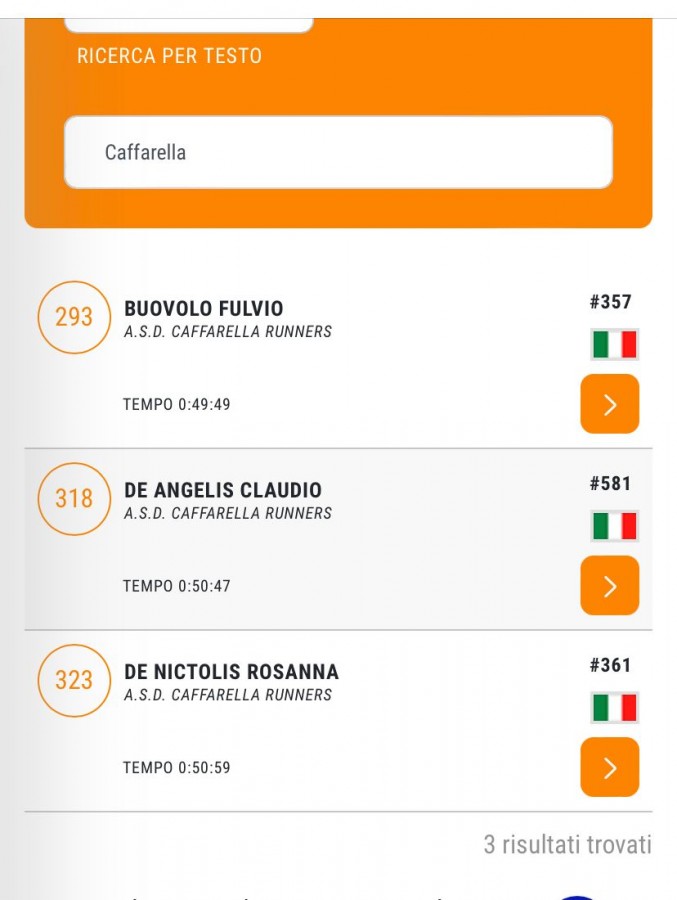Open runner name DE ANGELIS CLAUDIO
The image size is (677, 900).
[223, 490]
